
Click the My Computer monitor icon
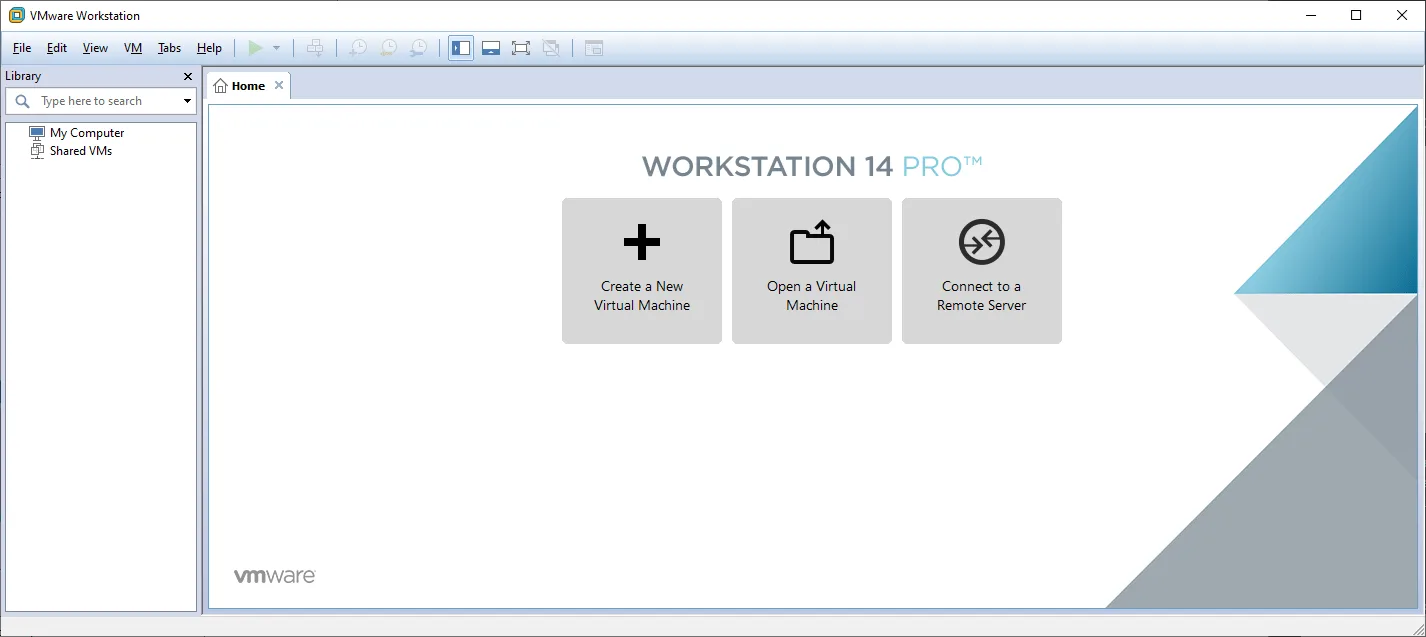pyautogui.click(x=37, y=133)
